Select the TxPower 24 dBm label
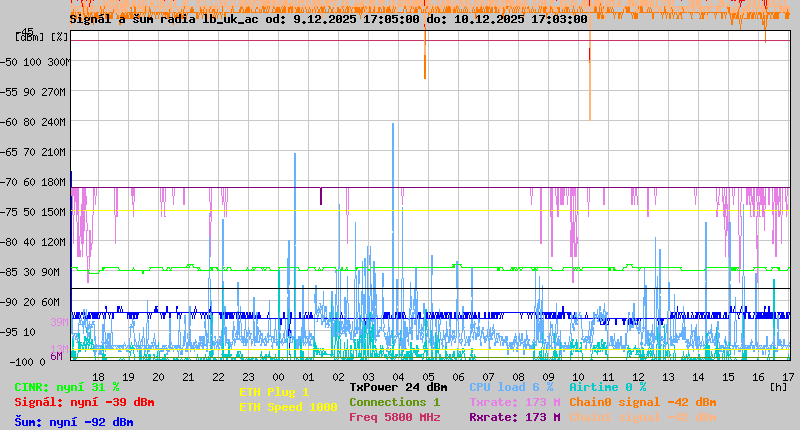Screen dimensions: 800x430 (398, 387)
